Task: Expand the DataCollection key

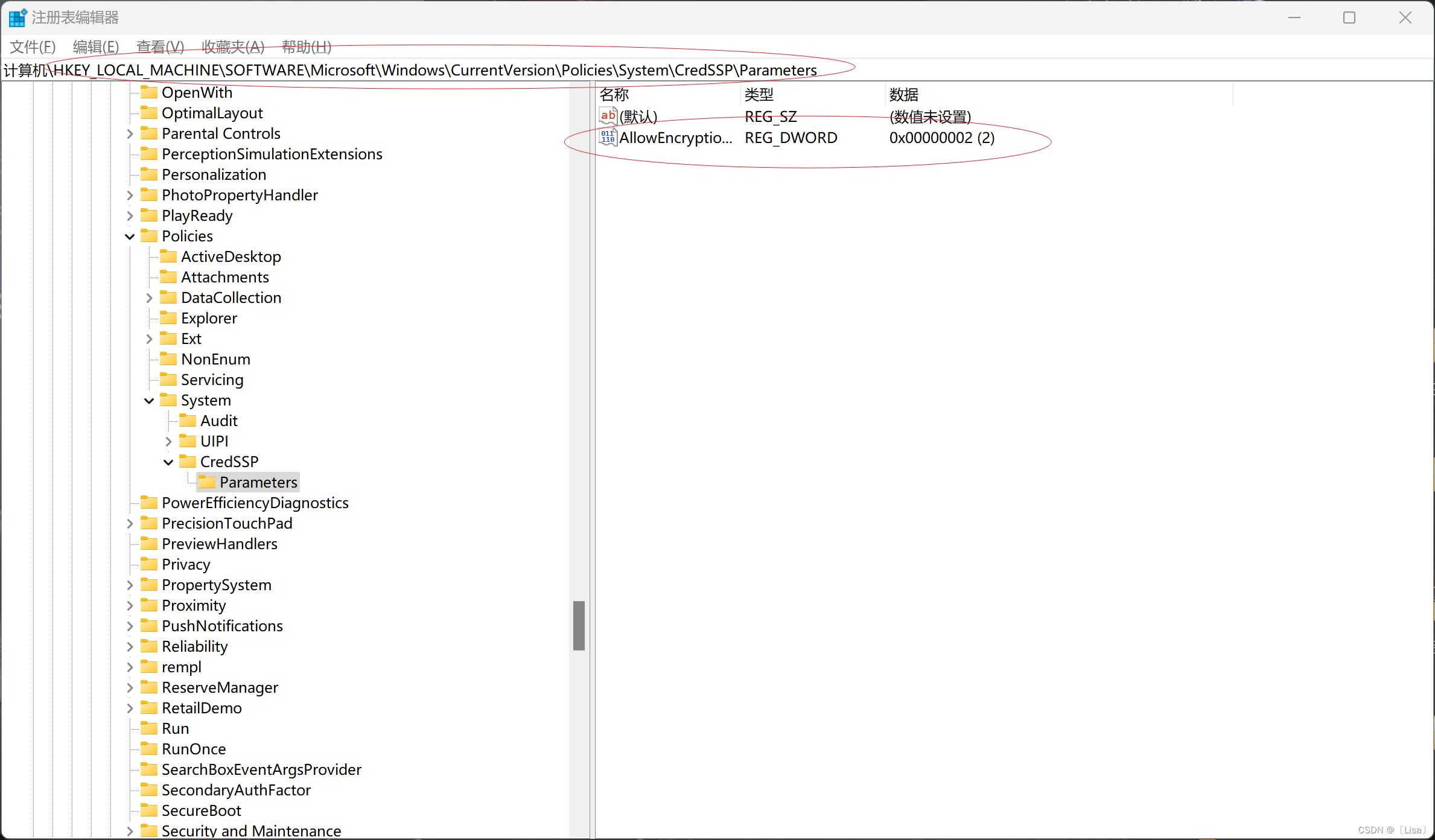Action: pyautogui.click(x=149, y=298)
